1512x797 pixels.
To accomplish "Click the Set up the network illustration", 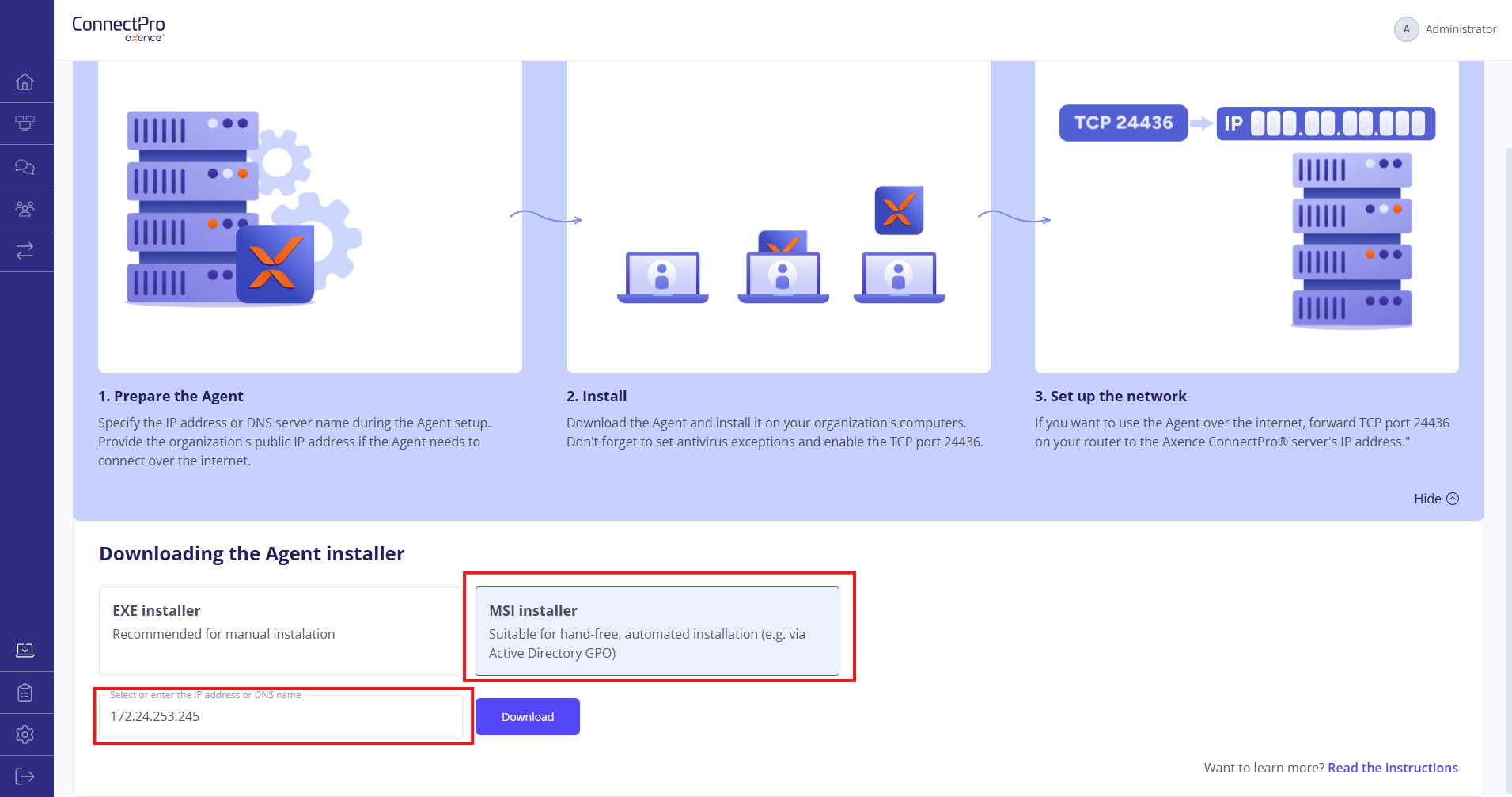I will (1246, 215).
